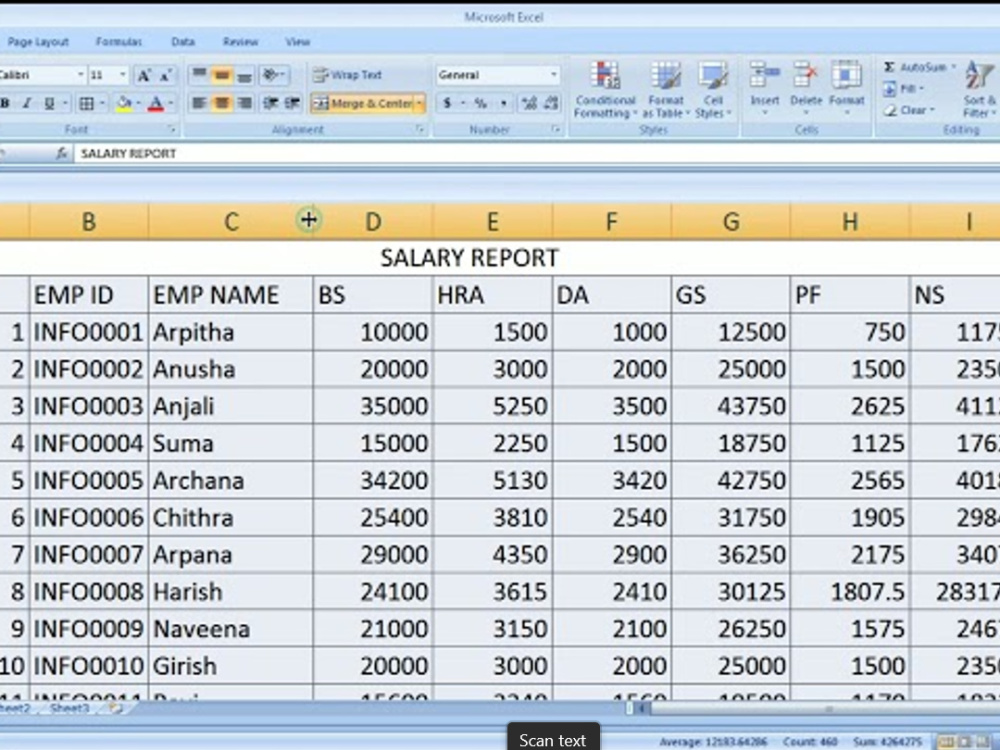Open Conditional Formatting
Viewport: 1000px width, 750px height.
605,90
